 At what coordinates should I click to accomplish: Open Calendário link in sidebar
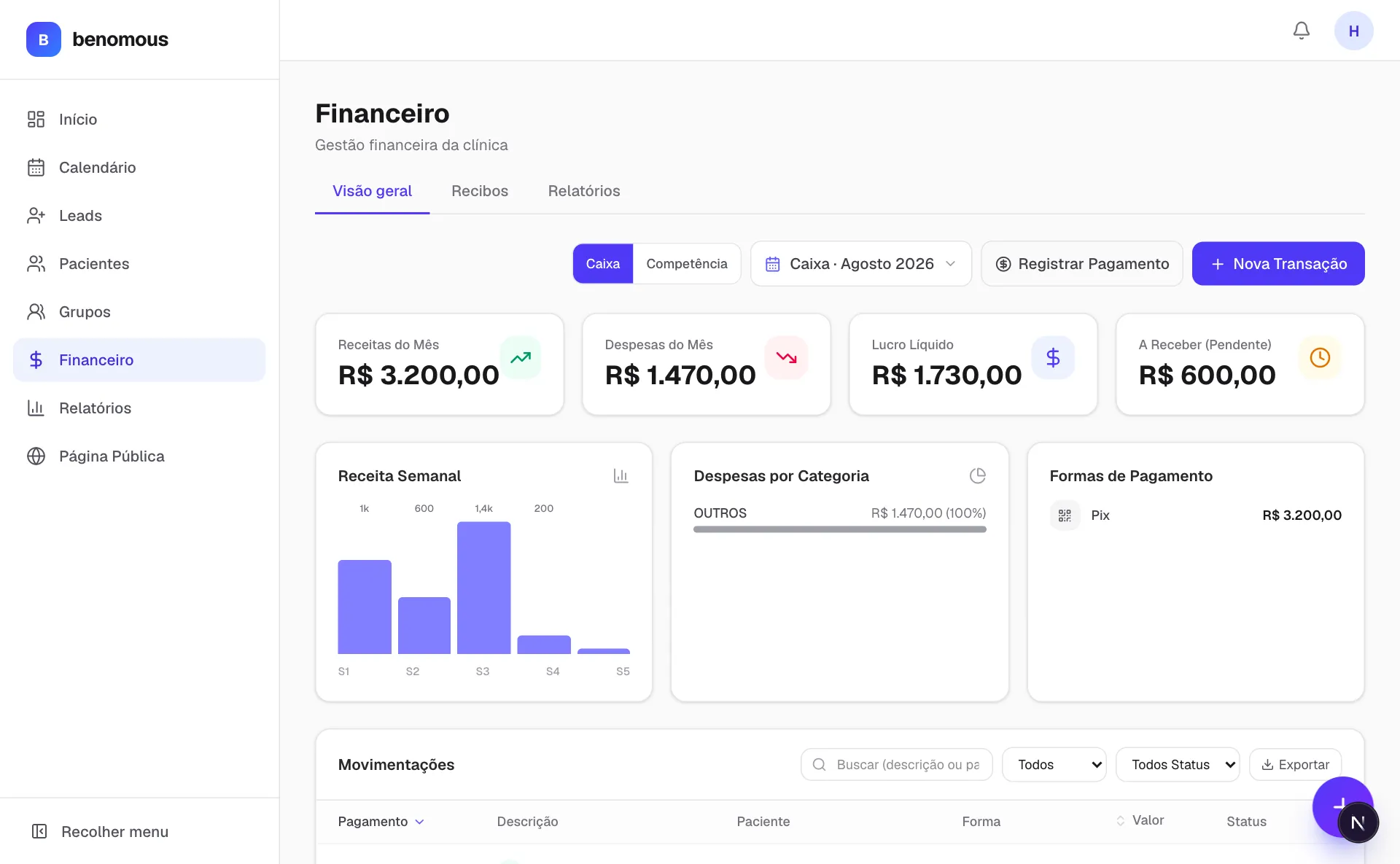139,167
